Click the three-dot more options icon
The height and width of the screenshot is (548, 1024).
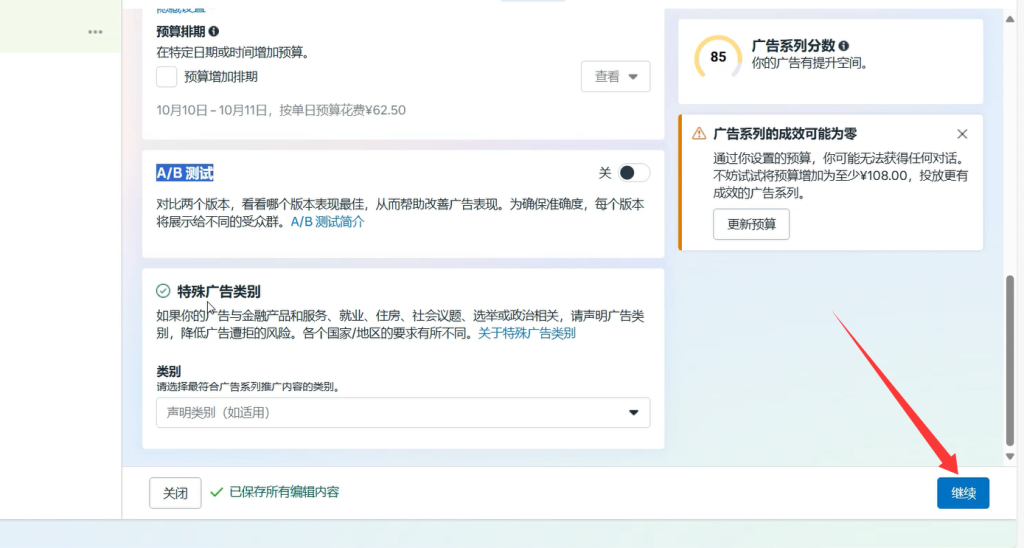point(95,32)
